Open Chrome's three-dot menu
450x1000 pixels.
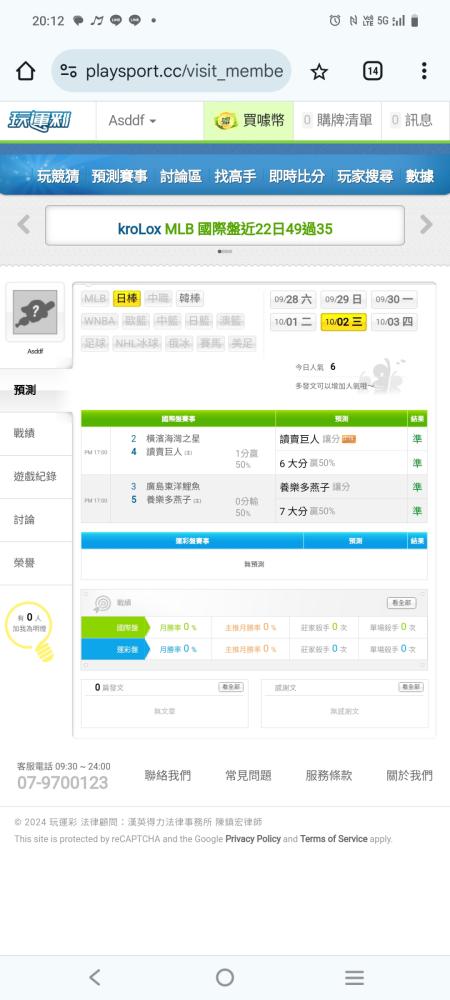tap(424, 71)
